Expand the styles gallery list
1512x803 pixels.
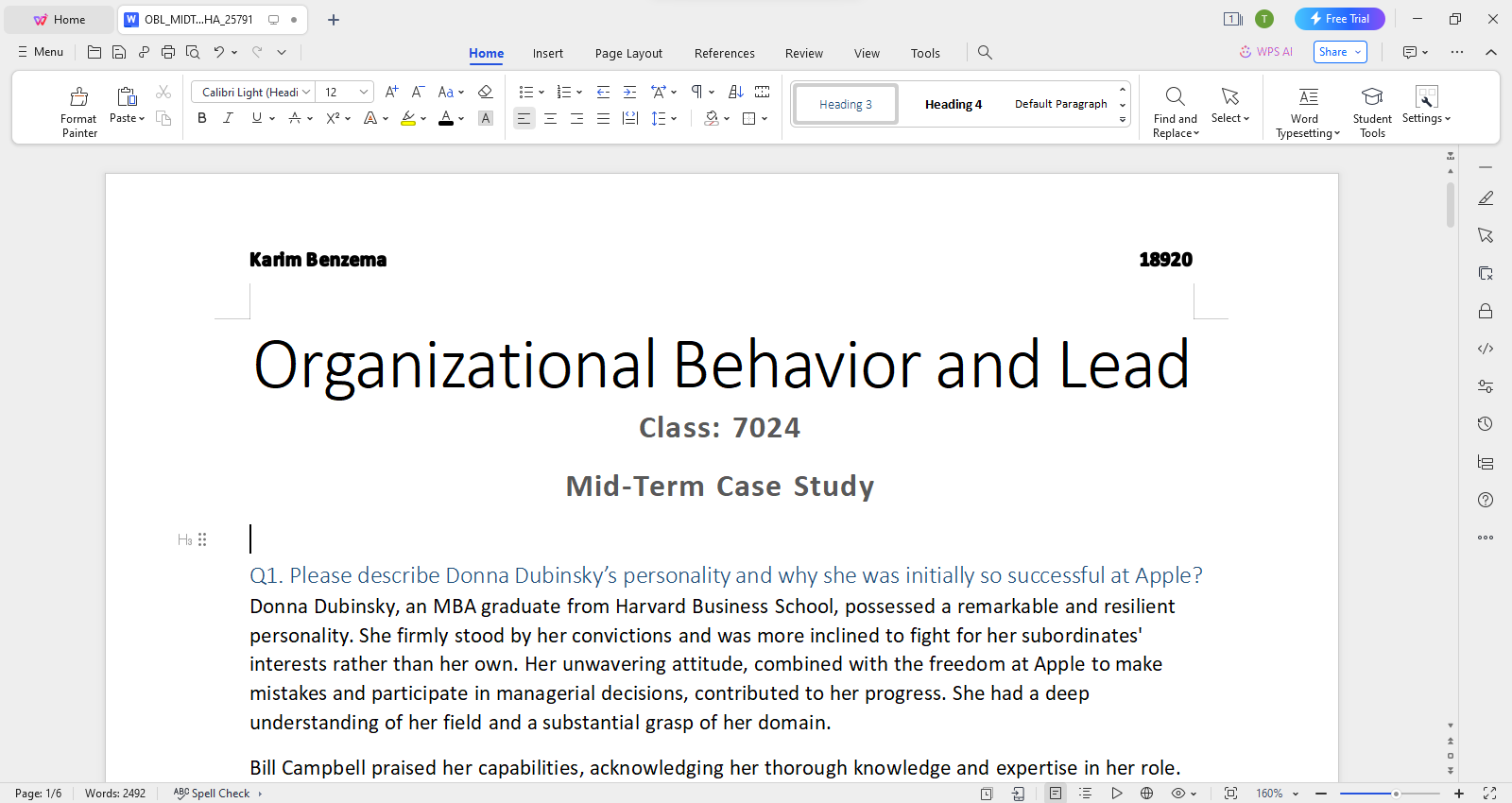[1123, 120]
